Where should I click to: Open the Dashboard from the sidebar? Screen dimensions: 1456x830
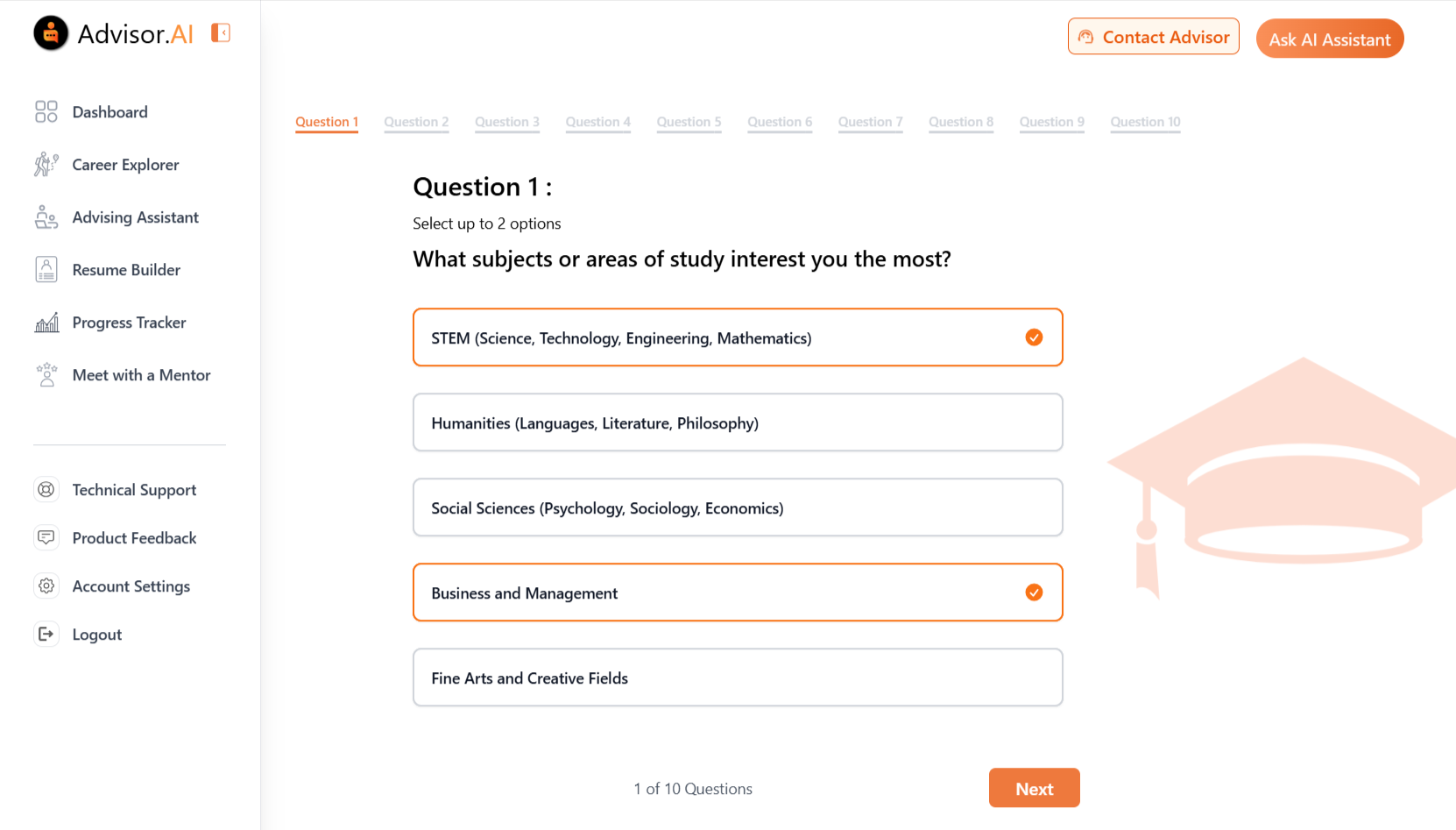110,111
